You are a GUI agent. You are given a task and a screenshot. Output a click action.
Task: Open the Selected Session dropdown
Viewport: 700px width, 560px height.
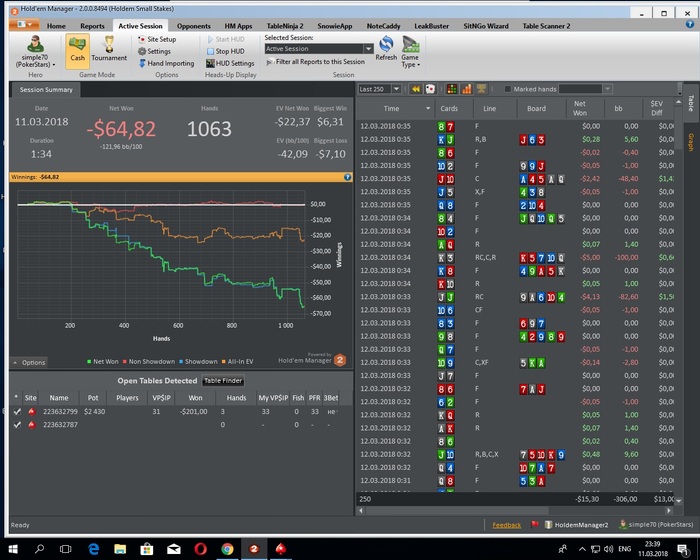pyautogui.click(x=368, y=49)
